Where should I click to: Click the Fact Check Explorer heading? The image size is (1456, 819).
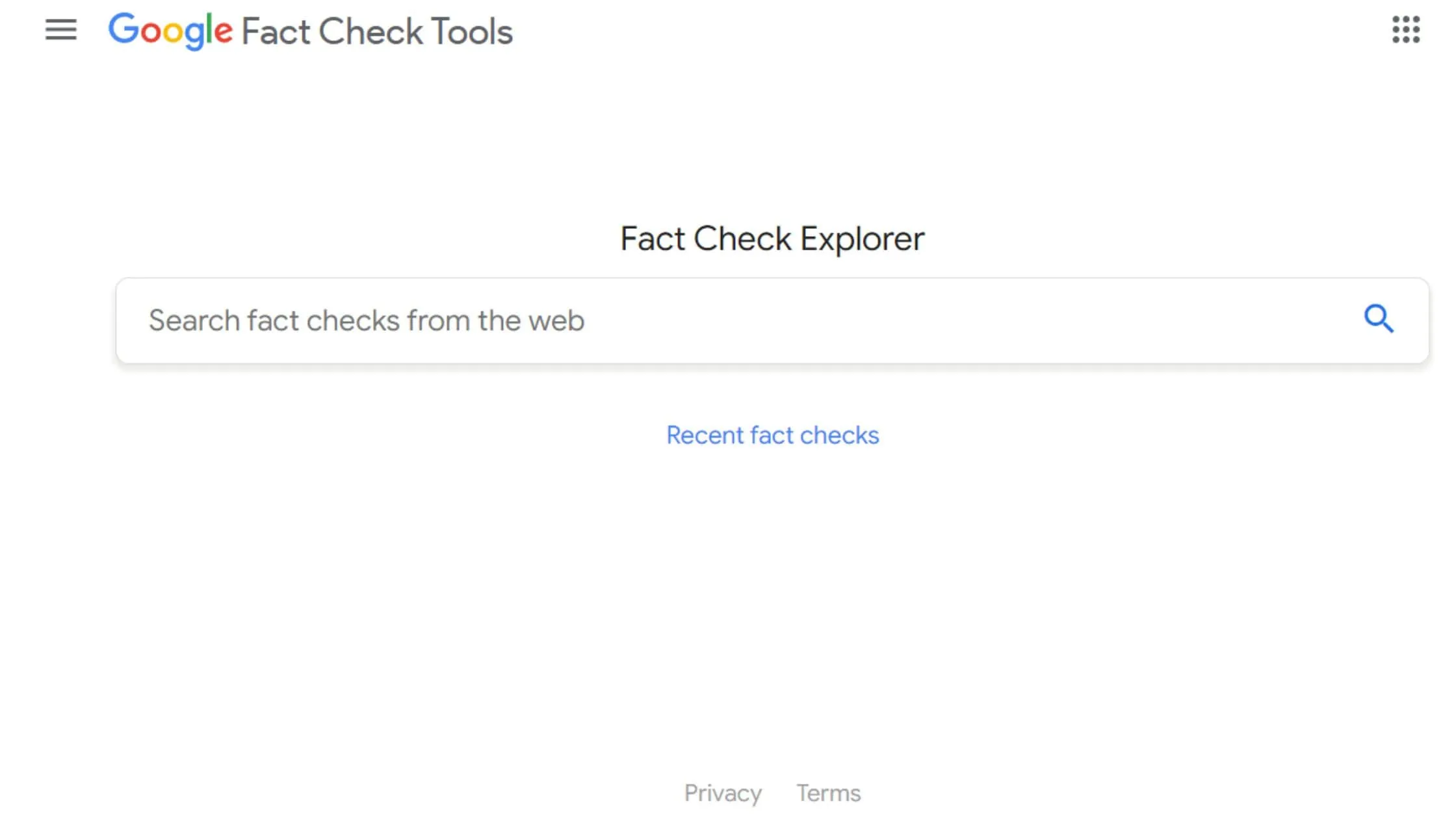click(x=772, y=239)
